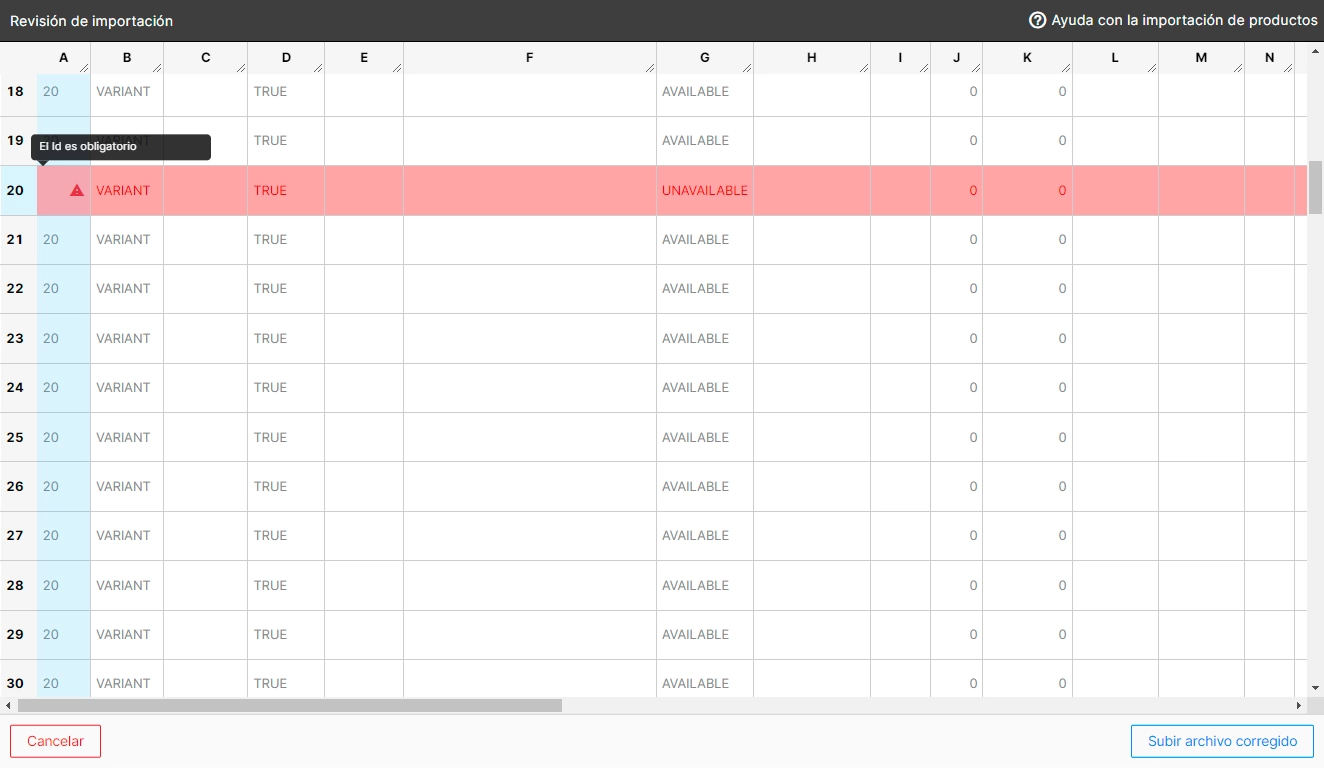This screenshot has width=1324, height=768.
Task: Click the red TRUE cell in row 20
Action: coord(286,190)
